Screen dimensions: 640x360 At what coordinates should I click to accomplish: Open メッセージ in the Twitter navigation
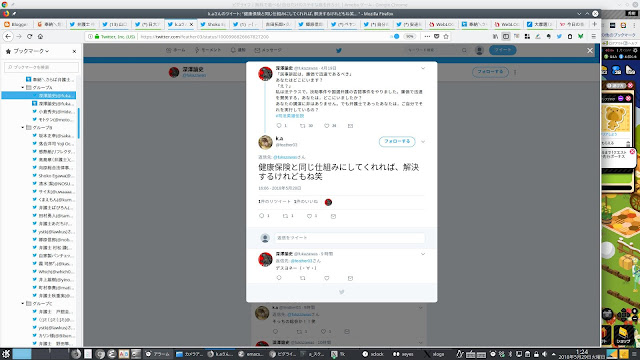pyautogui.click(x=268, y=50)
